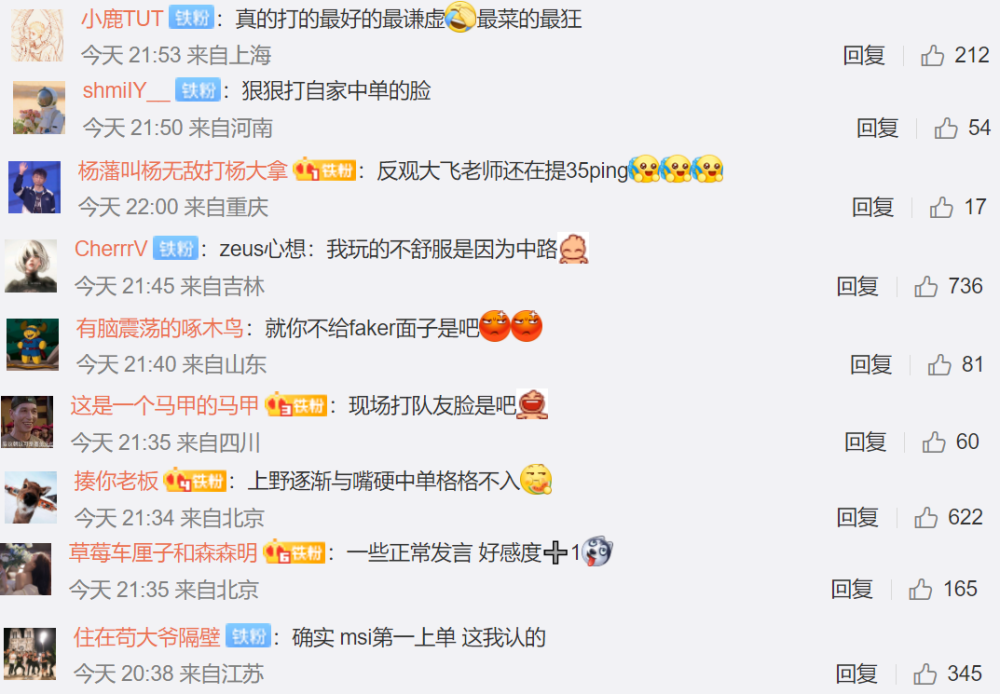Reply to CherrrV's zeus comment
The width and height of the screenshot is (1000, 694).
(x=858, y=286)
